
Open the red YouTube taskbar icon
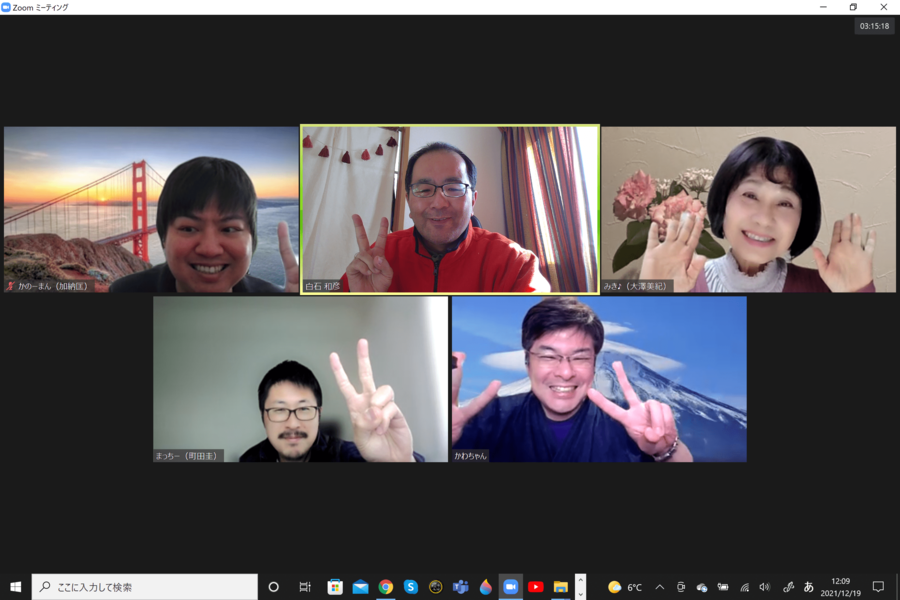[x=535, y=587]
